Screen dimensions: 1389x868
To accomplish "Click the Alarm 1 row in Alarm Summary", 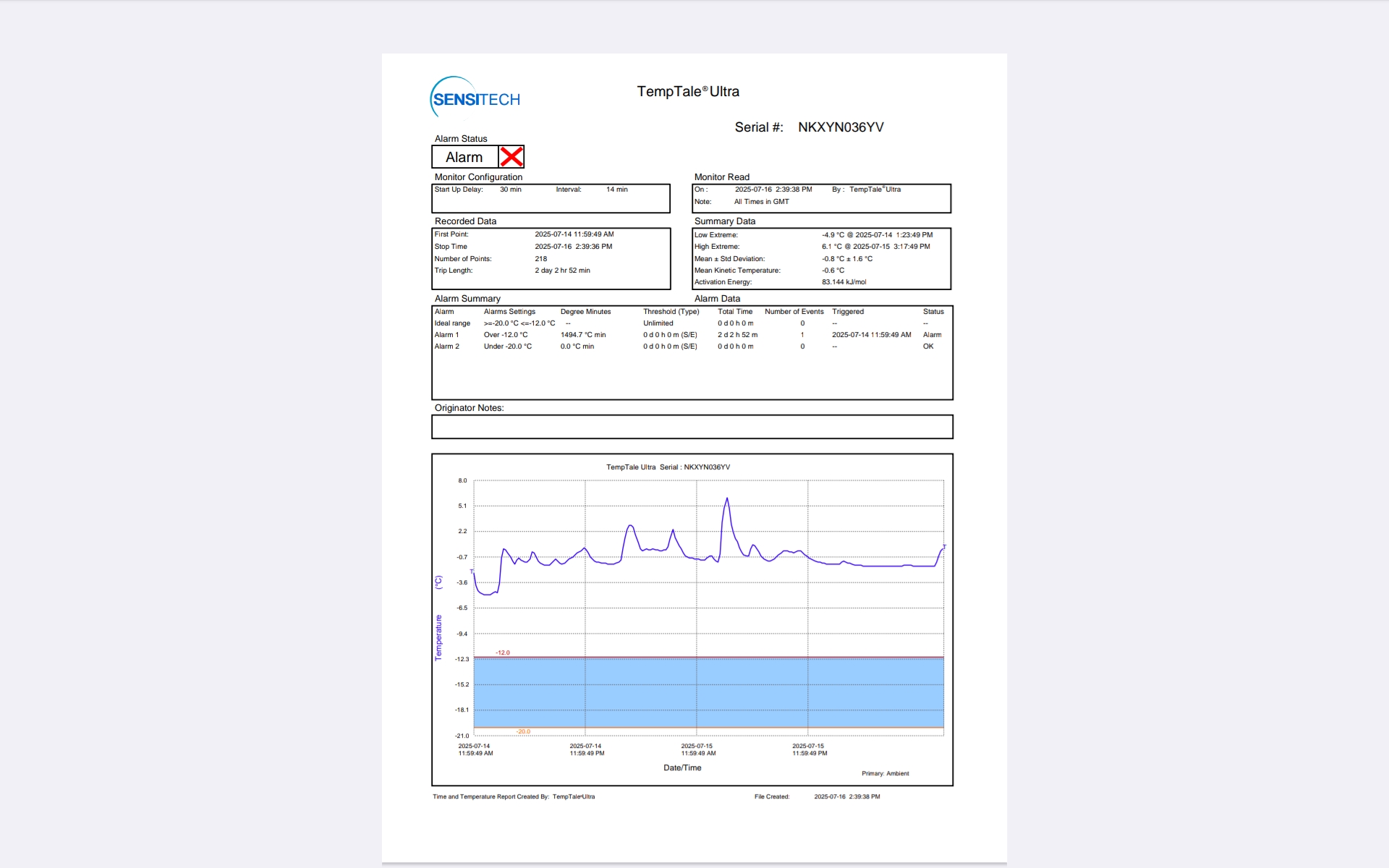I will 446,335.
